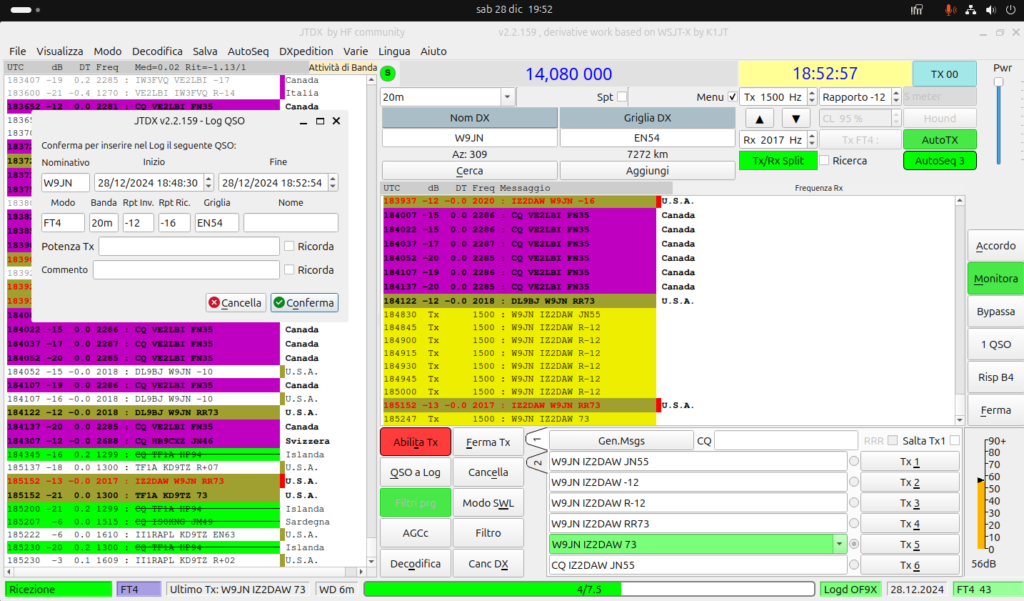
Task: Click the up arrow frequency button
Action: tap(759, 119)
